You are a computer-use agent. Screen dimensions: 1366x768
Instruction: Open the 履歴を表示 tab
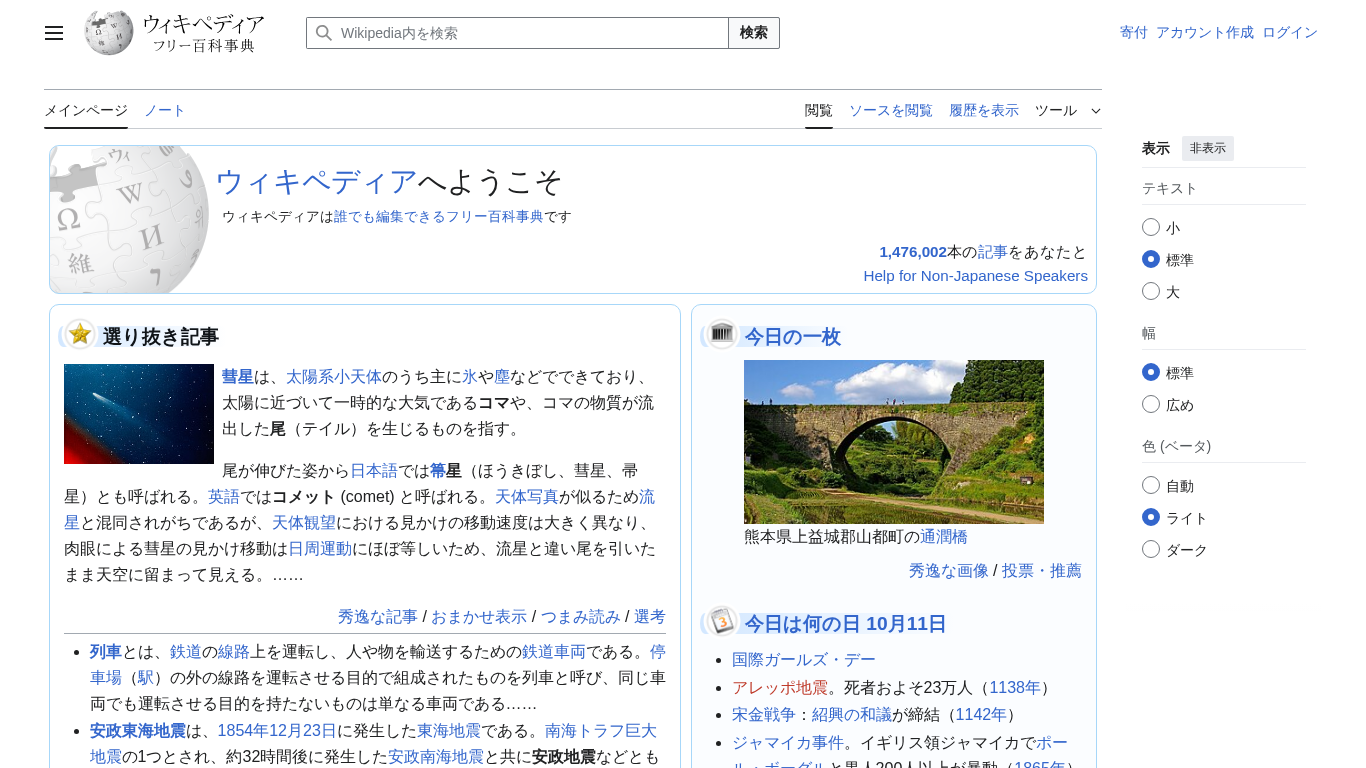pos(984,111)
